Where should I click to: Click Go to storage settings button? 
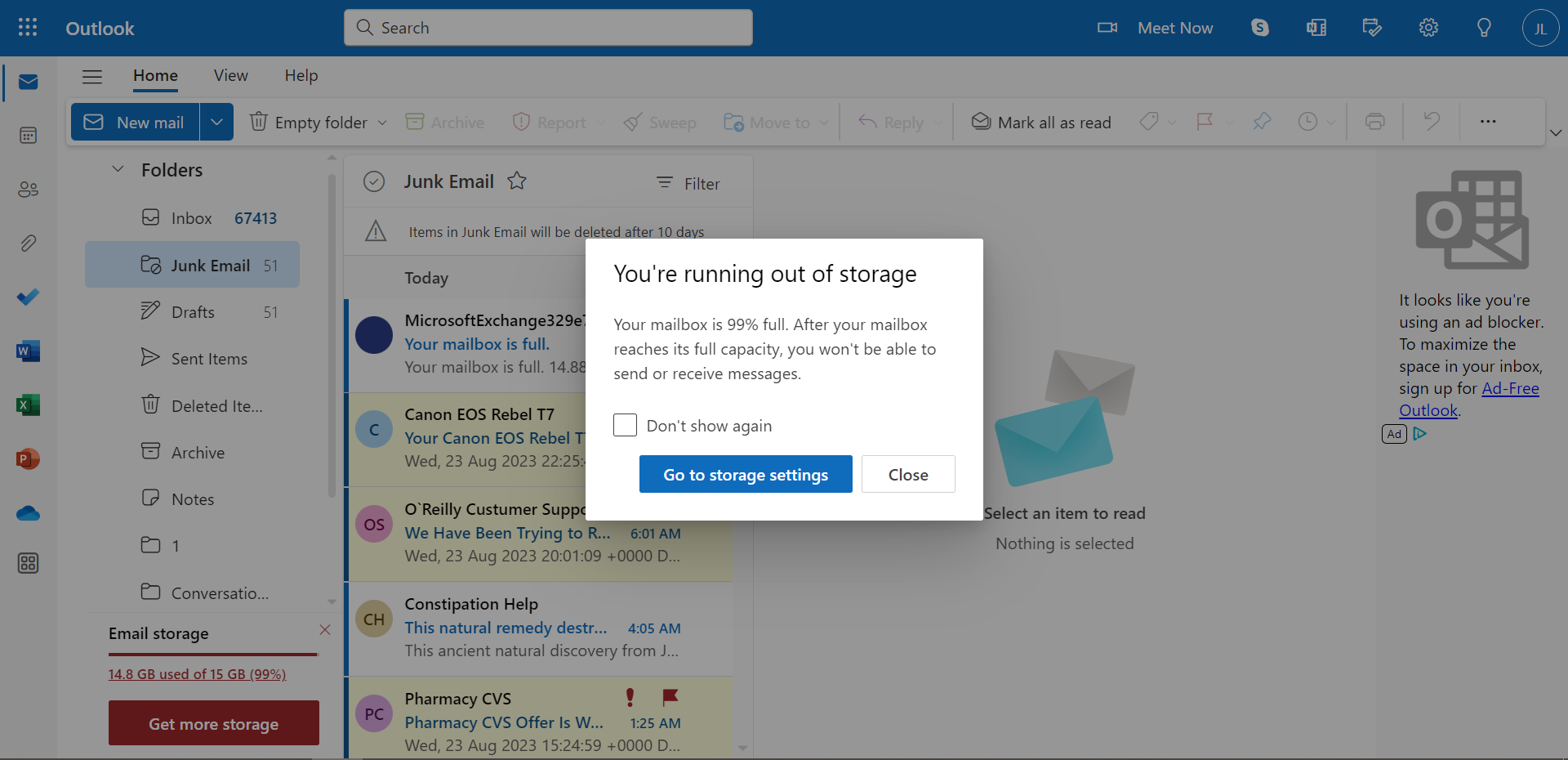pyautogui.click(x=746, y=474)
